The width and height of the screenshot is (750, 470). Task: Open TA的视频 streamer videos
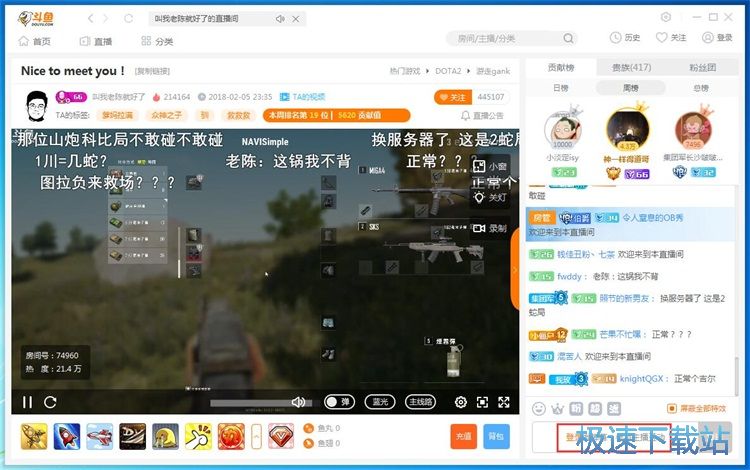(303, 97)
